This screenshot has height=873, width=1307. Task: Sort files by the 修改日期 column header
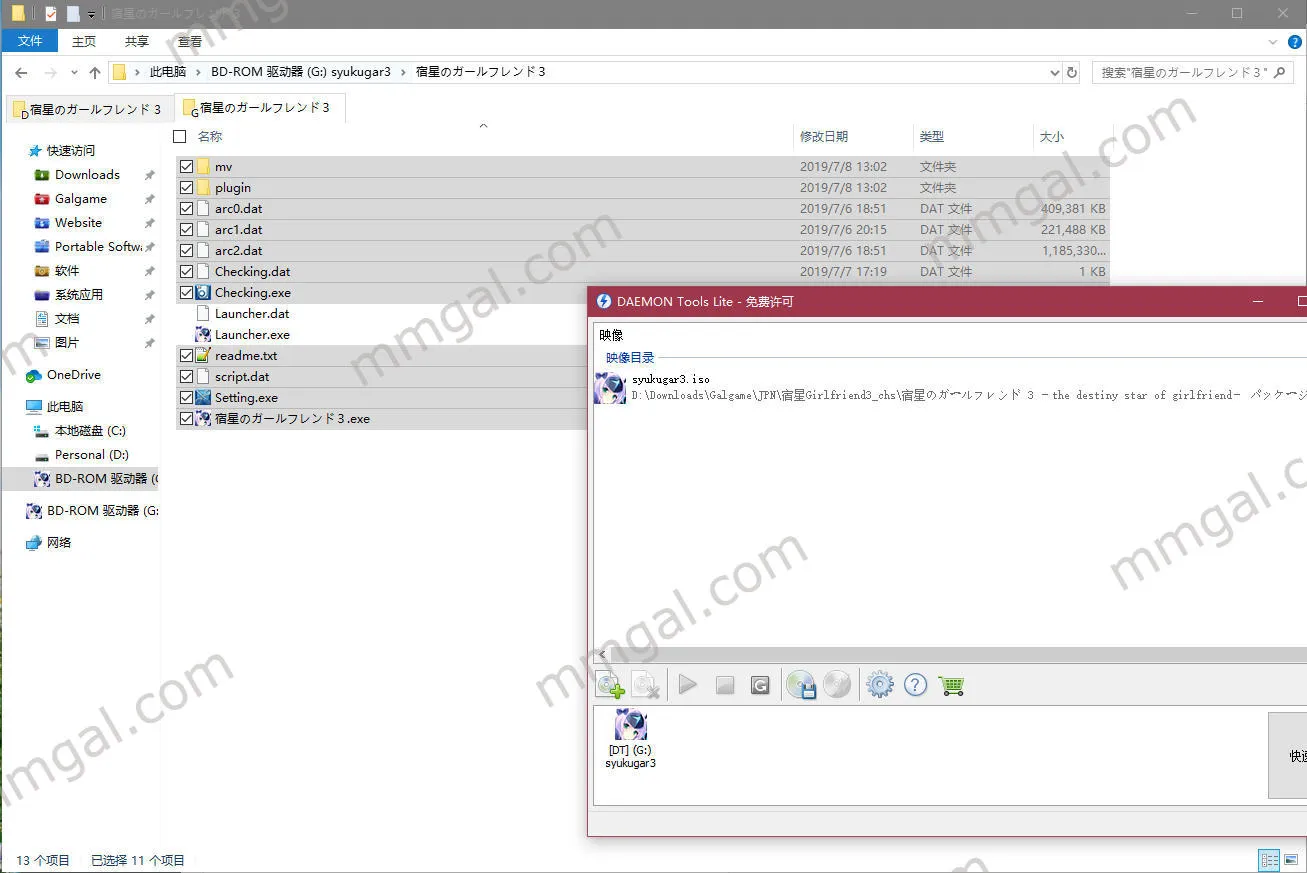pos(824,136)
